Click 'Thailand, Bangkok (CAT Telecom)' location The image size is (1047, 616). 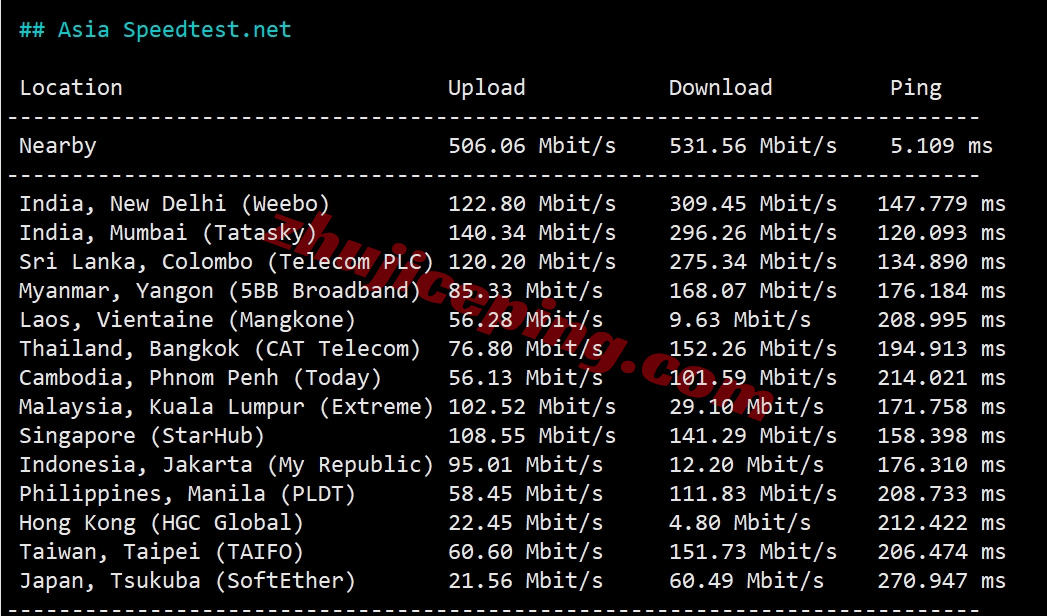pyautogui.click(x=220, y=349)
